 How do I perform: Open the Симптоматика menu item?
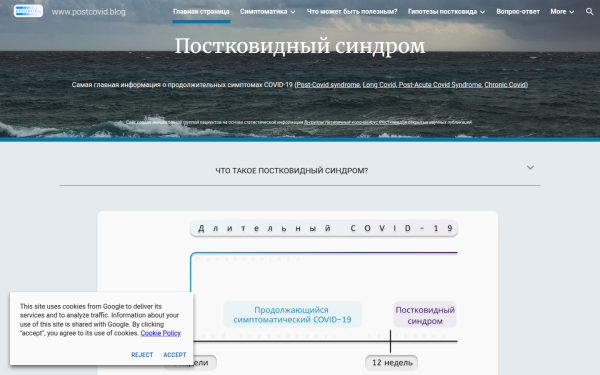264,11
